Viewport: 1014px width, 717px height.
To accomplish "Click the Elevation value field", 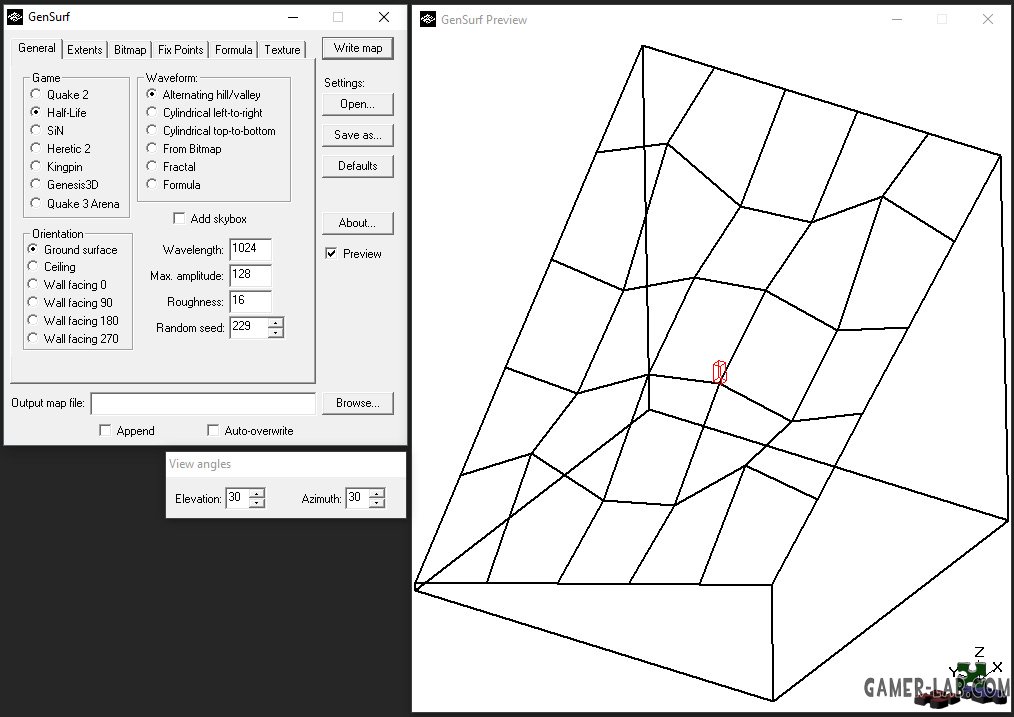I will 237,498.
